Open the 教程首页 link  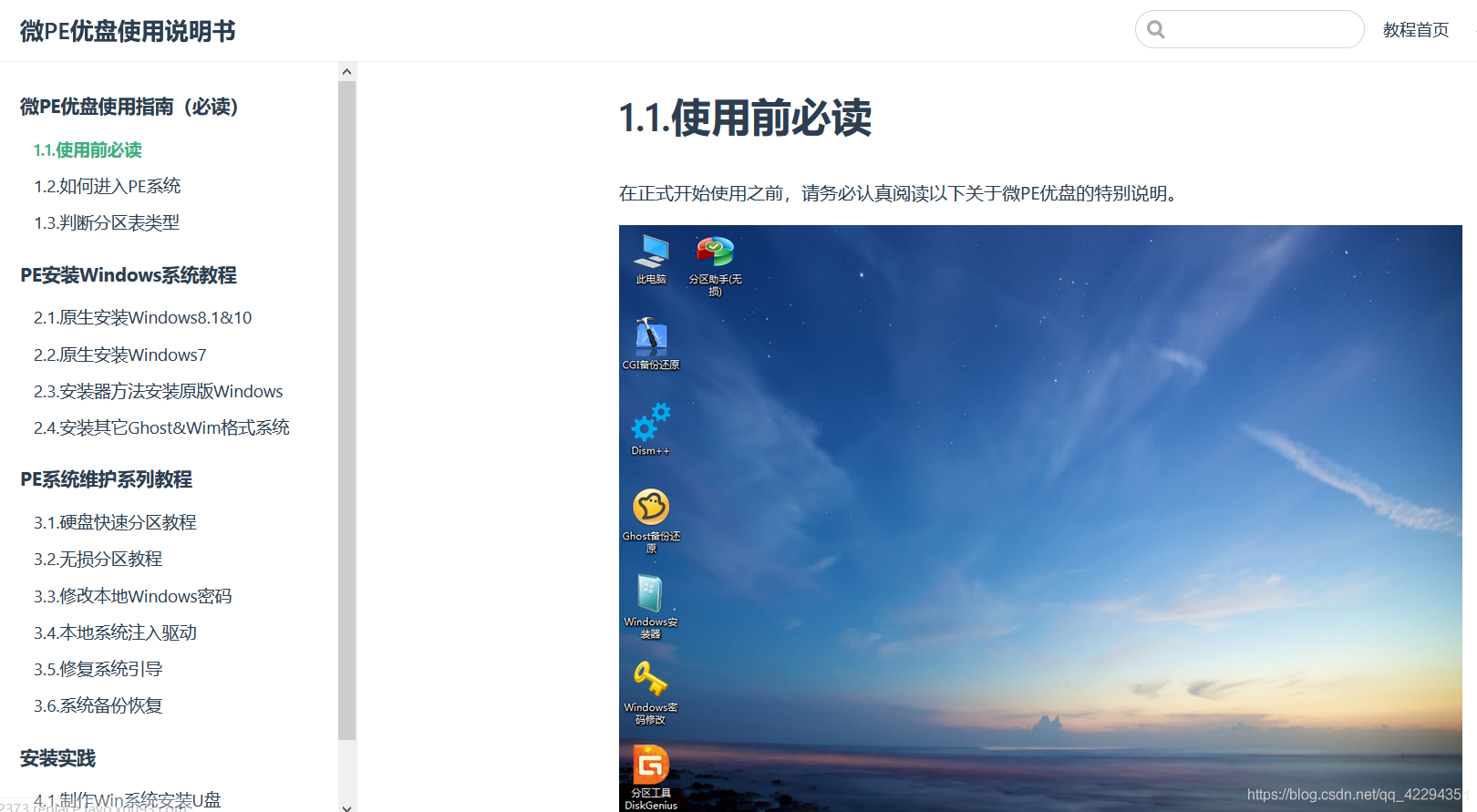click(1416, 30)
